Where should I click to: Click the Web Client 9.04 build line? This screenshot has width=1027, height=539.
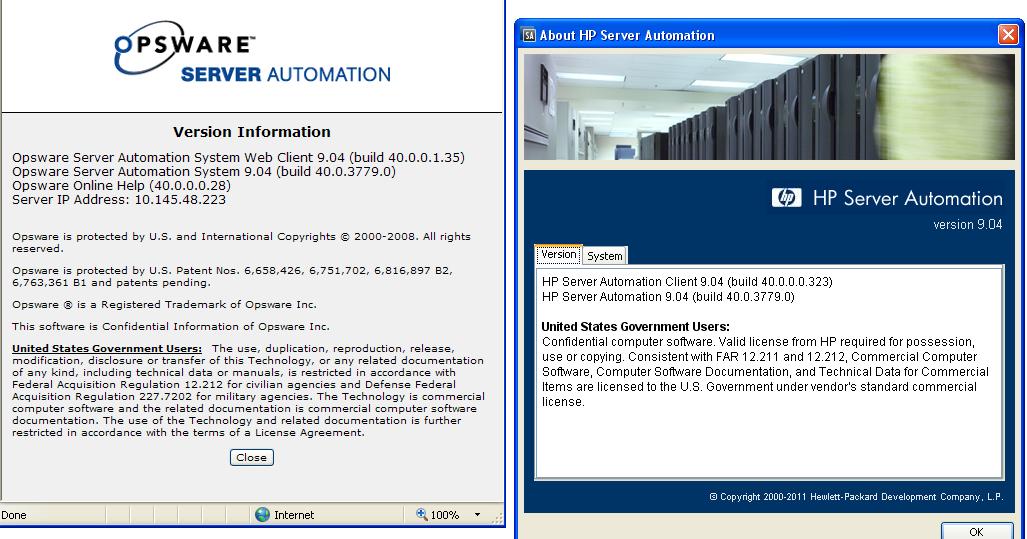click(x=238, y=157)
